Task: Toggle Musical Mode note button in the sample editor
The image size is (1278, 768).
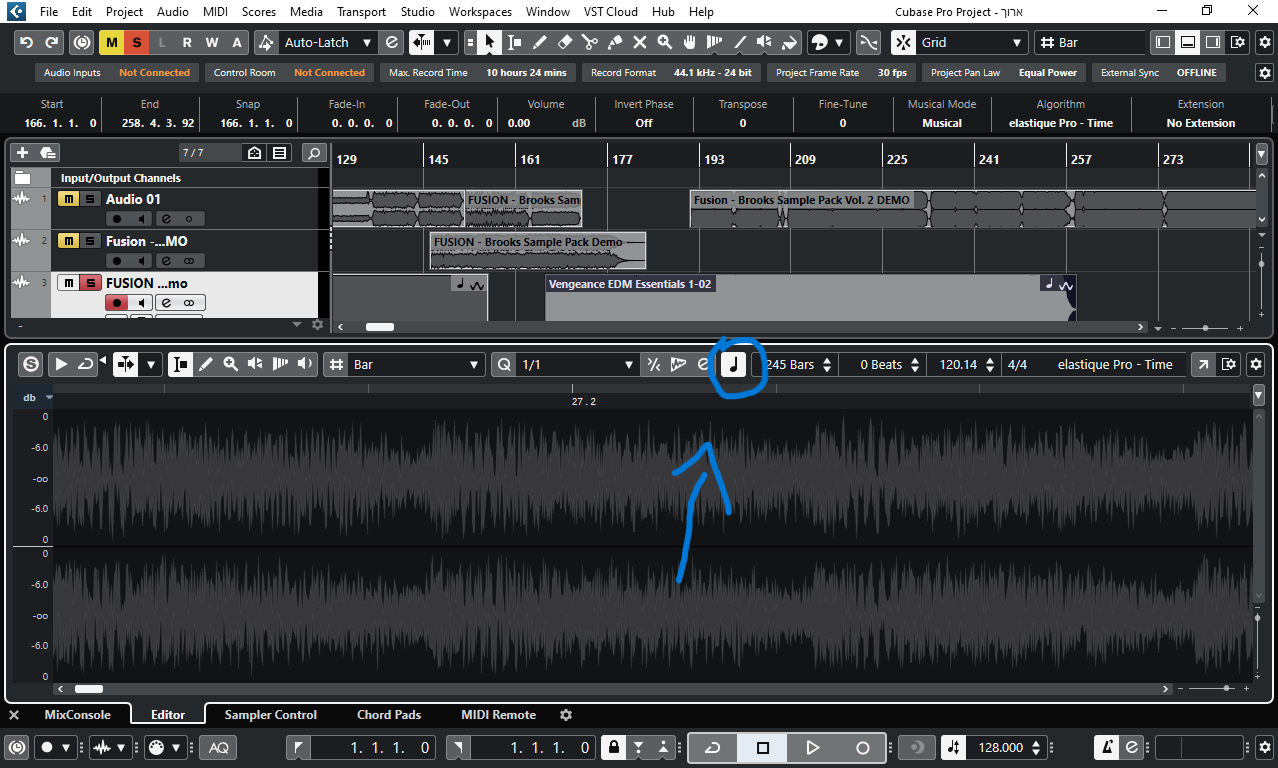Action: tap(733, 364)
